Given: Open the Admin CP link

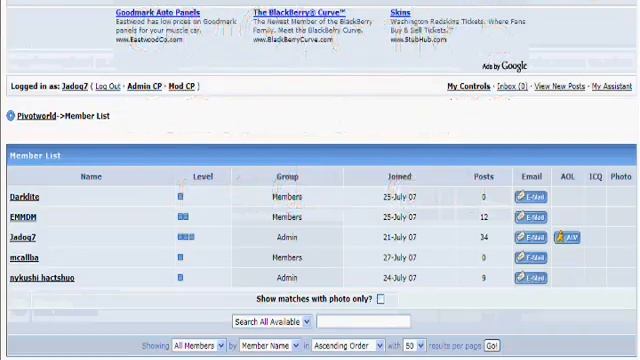Looking at the screenshot, I should [x=144, y=86].
